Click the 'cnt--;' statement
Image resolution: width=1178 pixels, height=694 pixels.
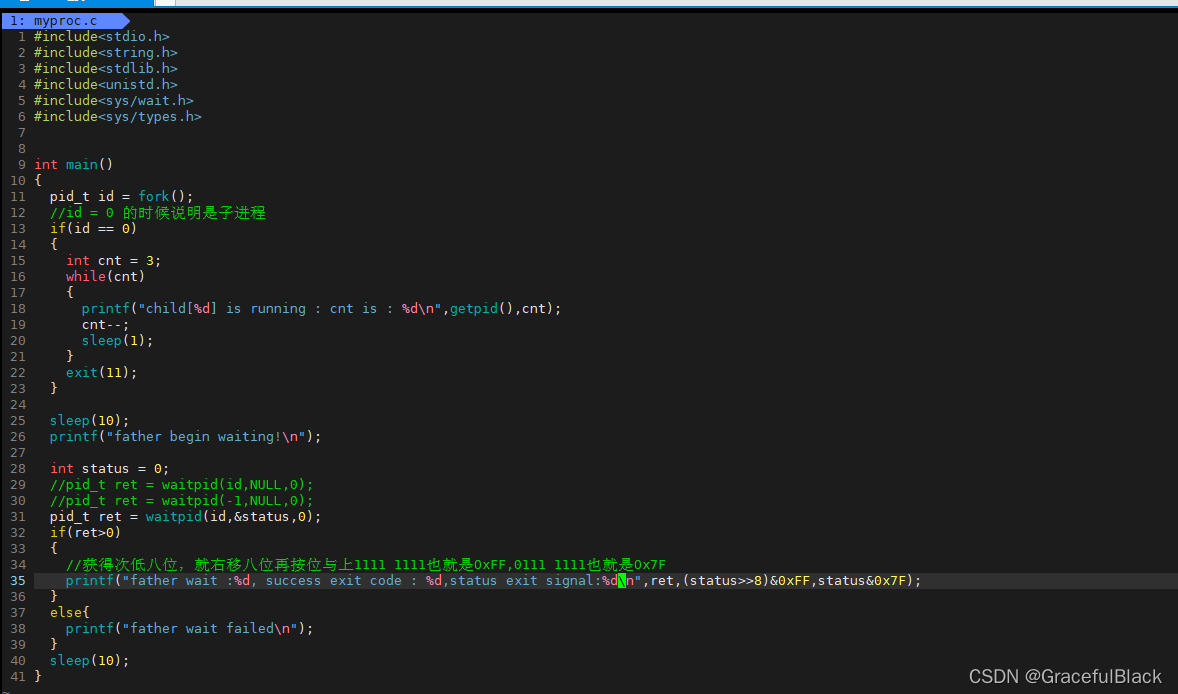105,324
